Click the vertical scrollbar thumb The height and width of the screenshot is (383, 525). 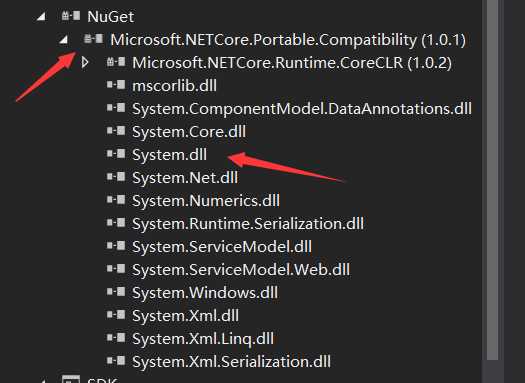493,180
